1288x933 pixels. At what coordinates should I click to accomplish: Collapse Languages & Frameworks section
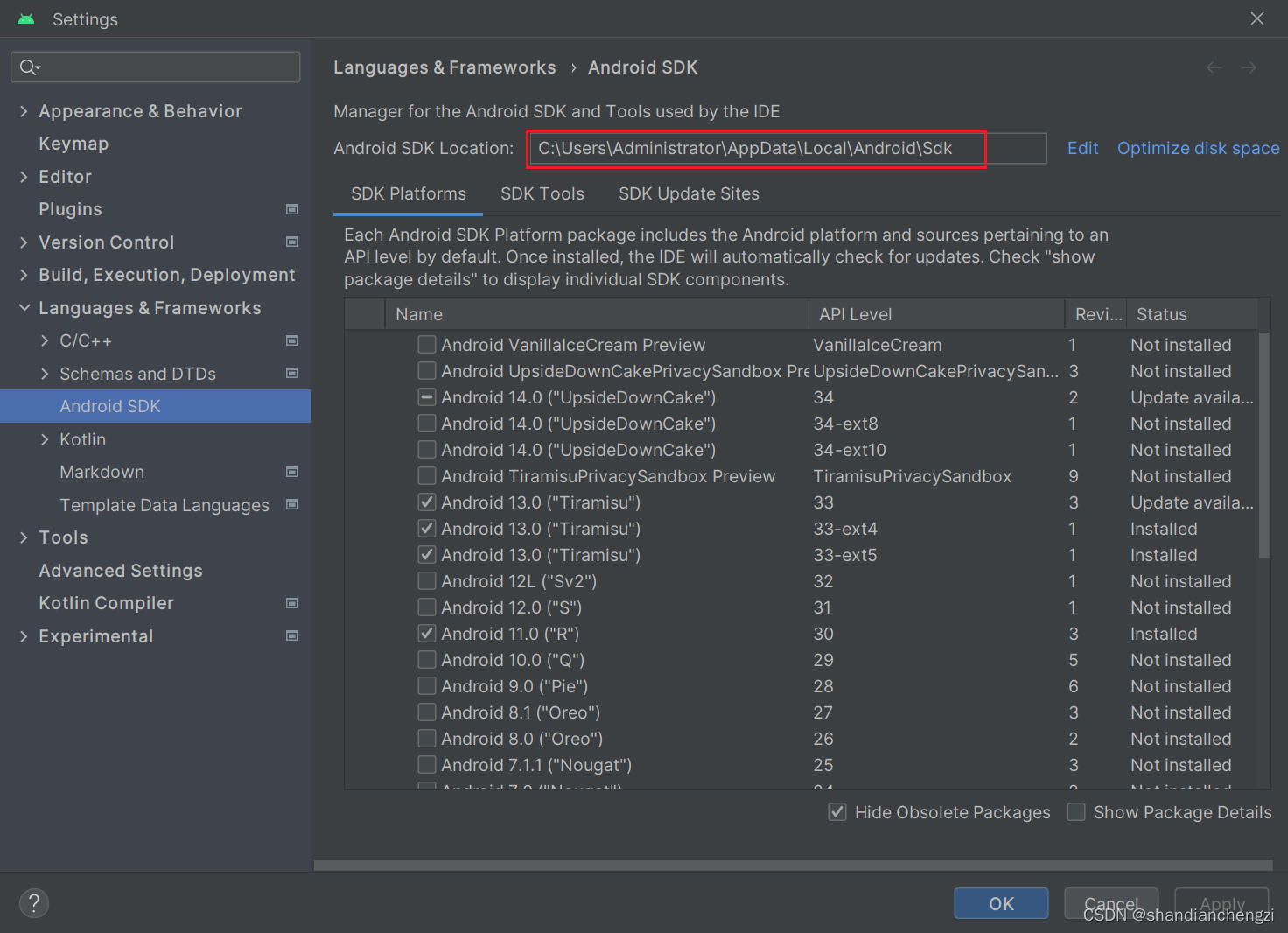24,308
